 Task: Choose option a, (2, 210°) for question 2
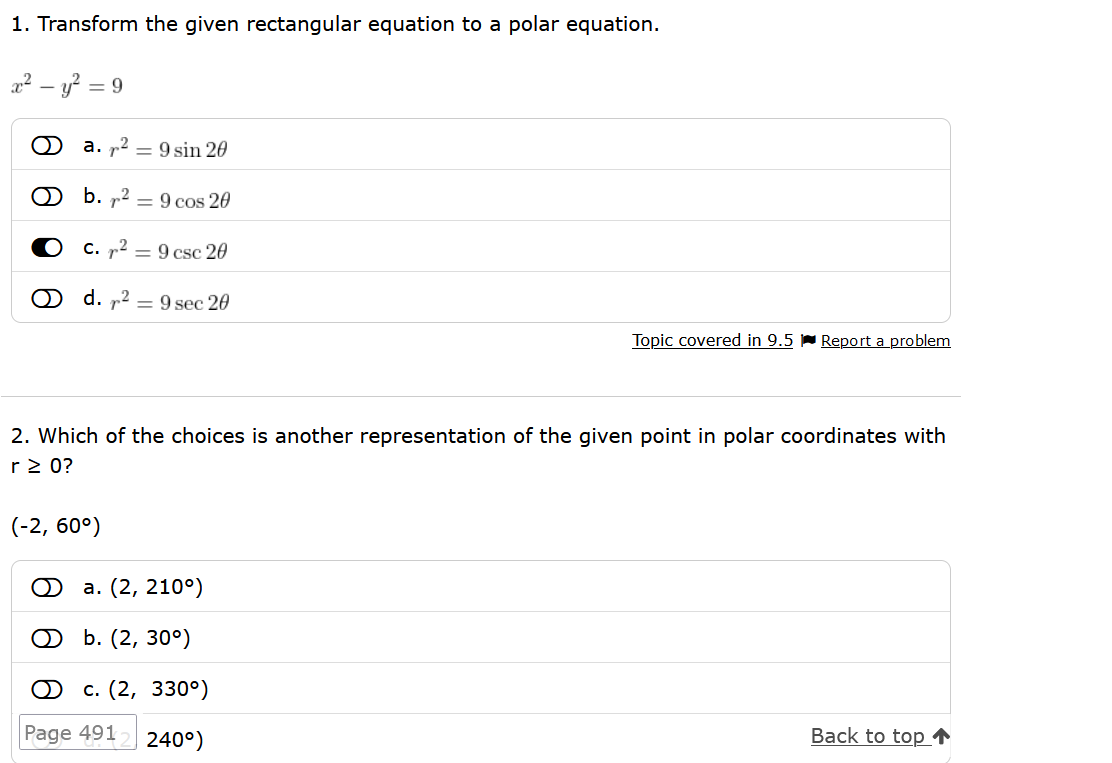tap(46, 587)
